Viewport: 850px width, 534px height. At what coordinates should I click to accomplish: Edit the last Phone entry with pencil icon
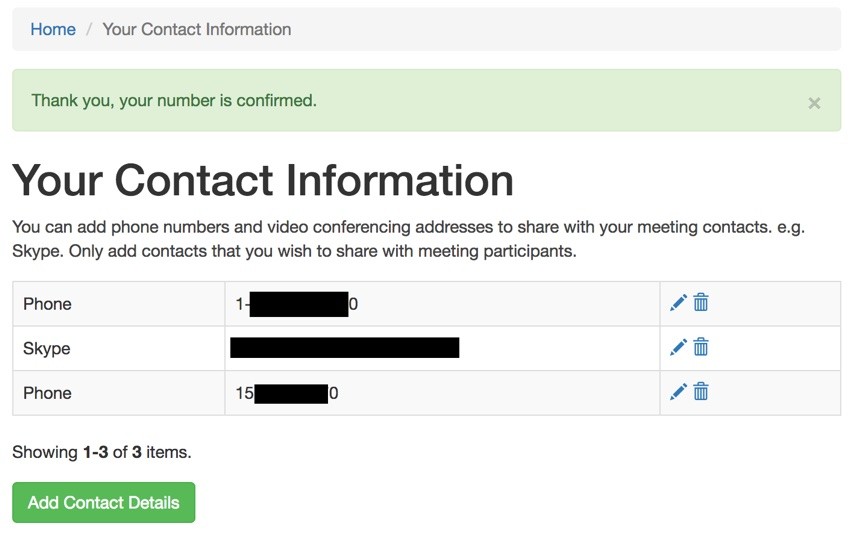pyautogui.click(x=678, y=392)
